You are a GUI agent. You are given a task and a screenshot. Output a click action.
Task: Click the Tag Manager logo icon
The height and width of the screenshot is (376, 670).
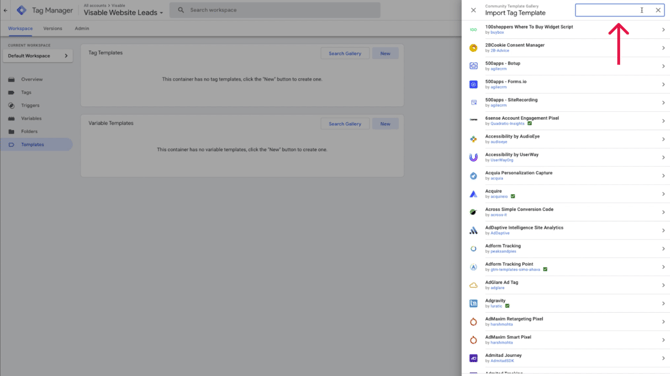pos(21,10)
